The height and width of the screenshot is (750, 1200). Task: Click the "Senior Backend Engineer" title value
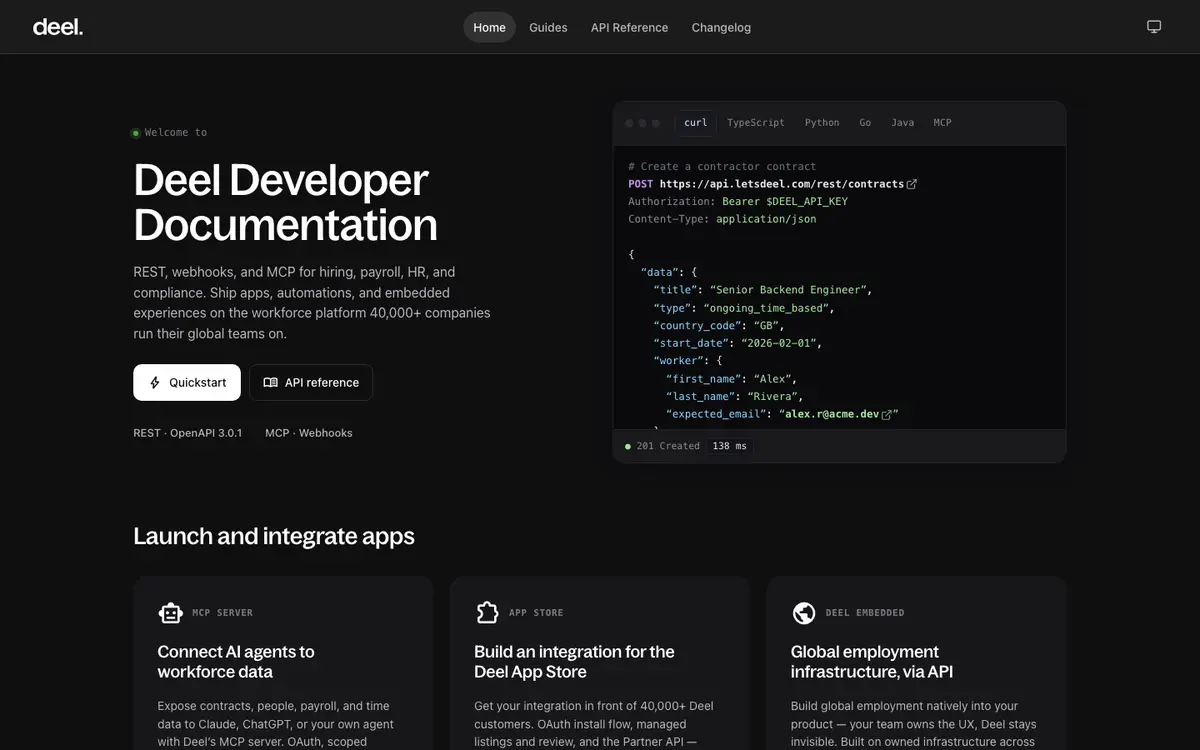tap(788, 290)
